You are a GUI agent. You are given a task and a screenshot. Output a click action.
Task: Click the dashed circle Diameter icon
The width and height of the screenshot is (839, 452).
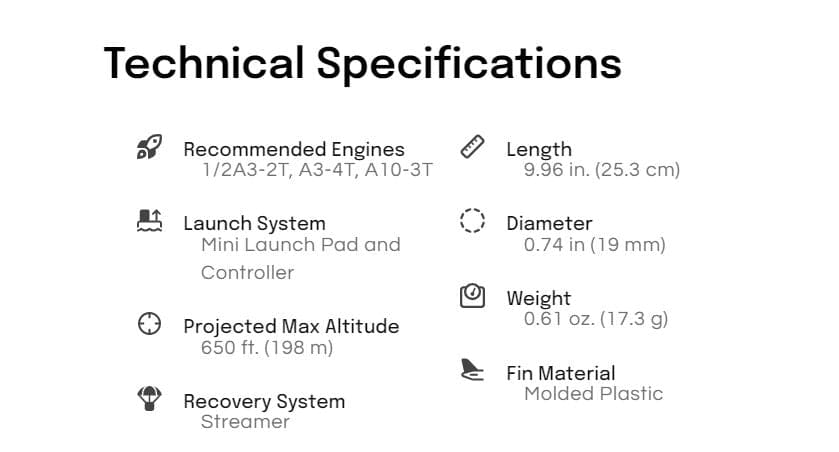[x=472, y=221]
